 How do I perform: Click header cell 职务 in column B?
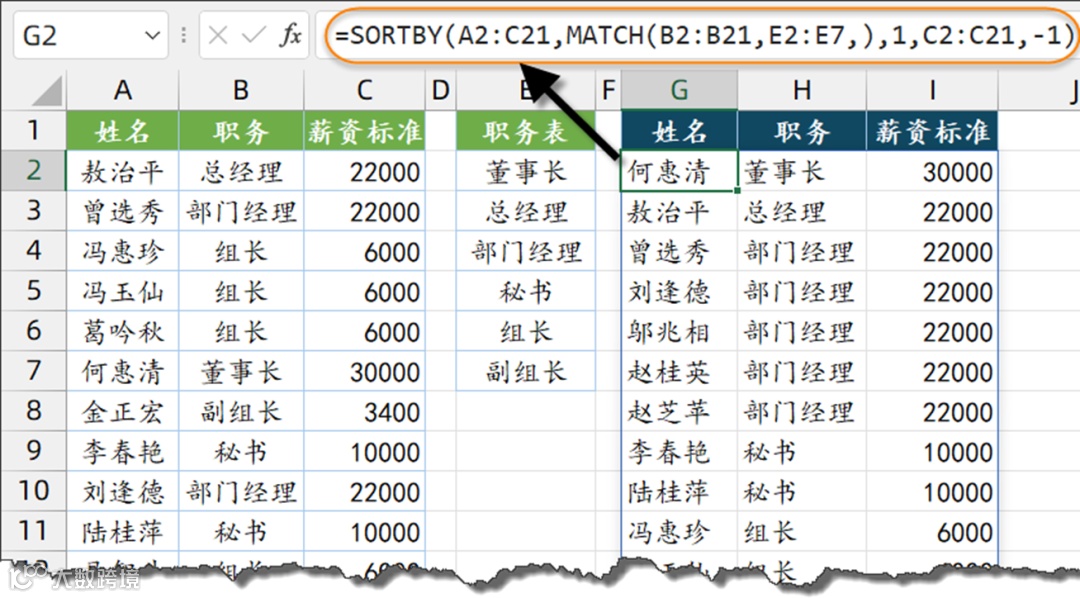[240, 130]
